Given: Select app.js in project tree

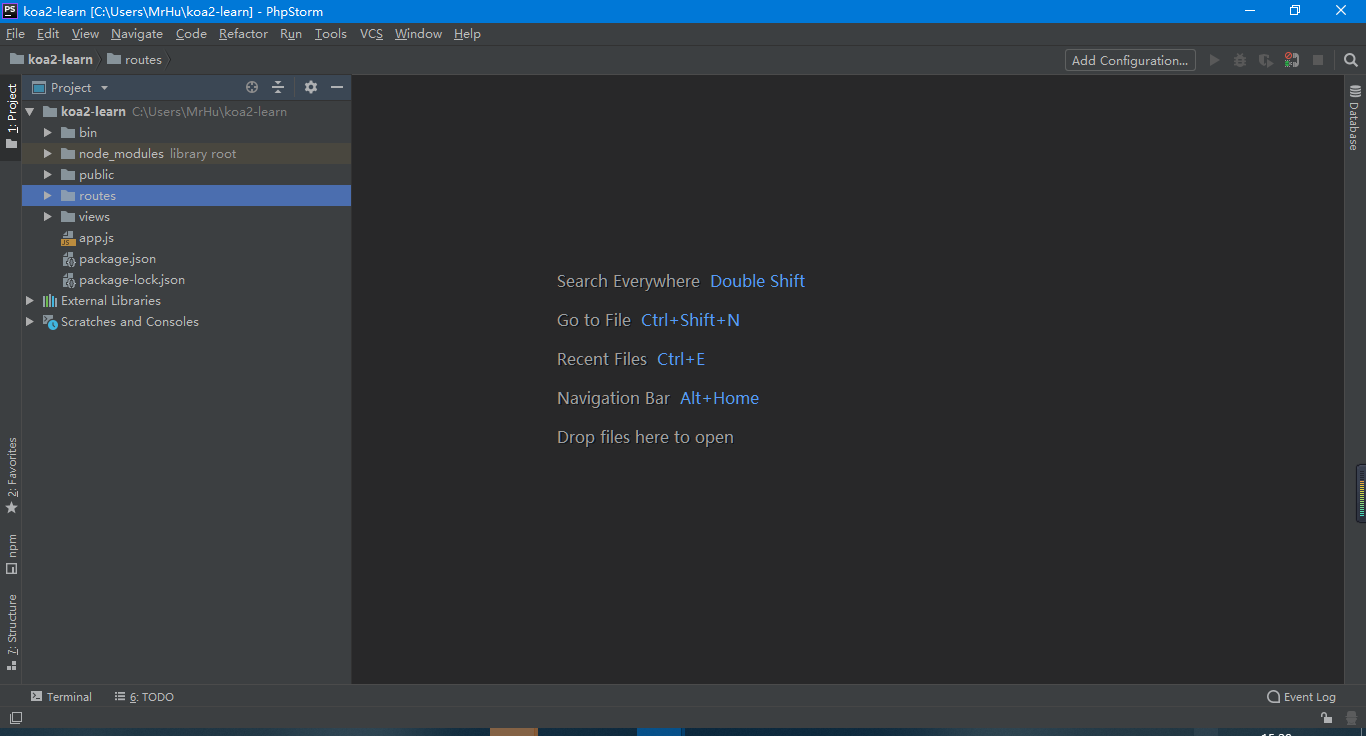Looking at the screenshot, I should [186, 238].
